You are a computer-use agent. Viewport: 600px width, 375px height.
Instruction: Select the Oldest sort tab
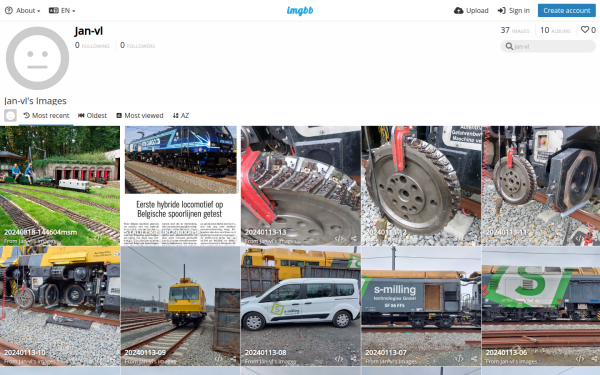pos(92,116)
